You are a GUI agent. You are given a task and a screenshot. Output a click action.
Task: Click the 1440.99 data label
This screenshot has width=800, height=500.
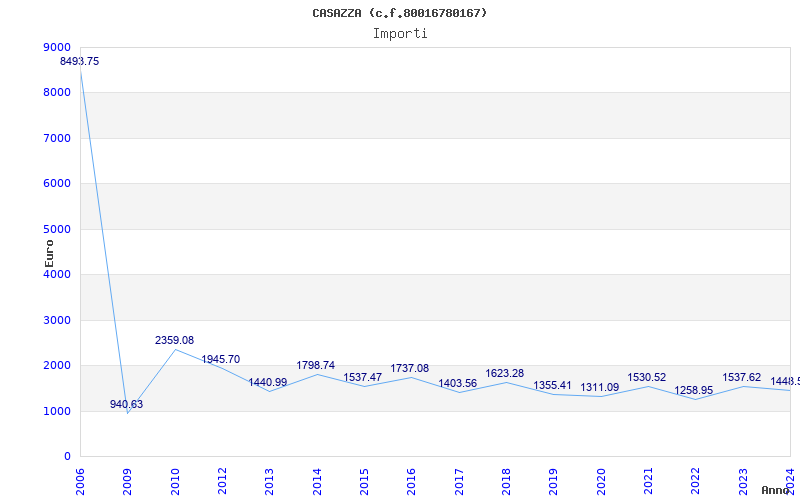268,383
